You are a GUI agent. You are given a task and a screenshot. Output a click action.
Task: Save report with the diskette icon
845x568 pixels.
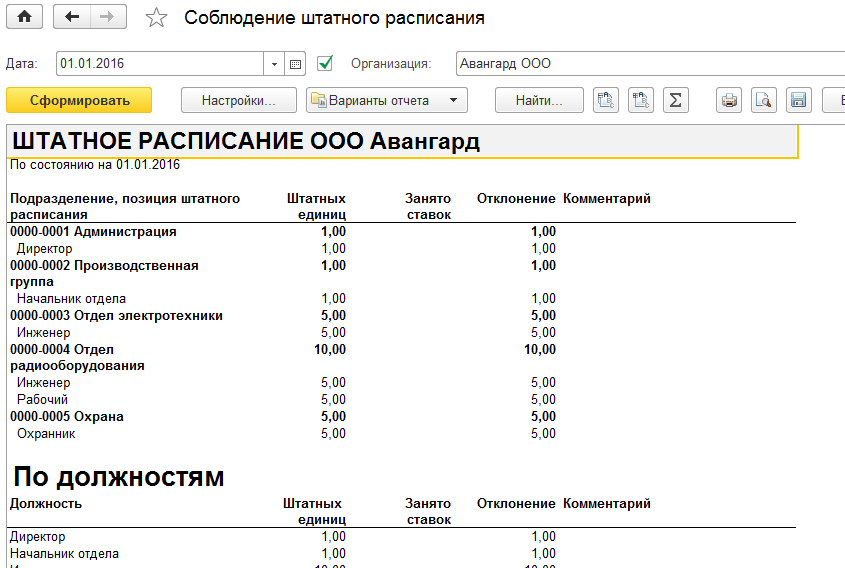click(797, 100)
